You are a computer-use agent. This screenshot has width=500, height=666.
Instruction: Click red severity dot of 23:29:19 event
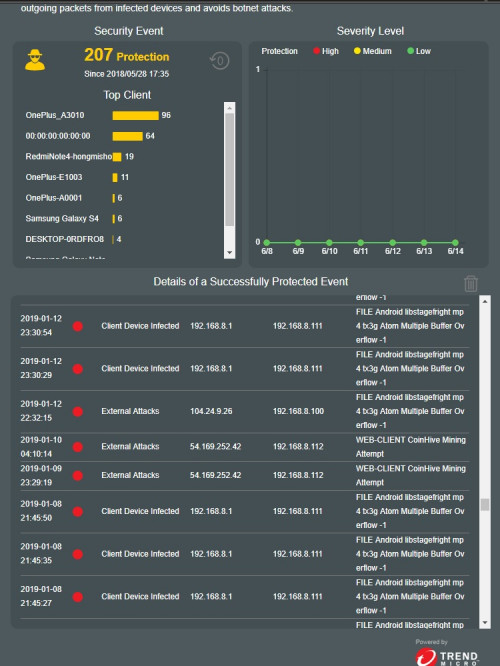click(x=78, y=476)
